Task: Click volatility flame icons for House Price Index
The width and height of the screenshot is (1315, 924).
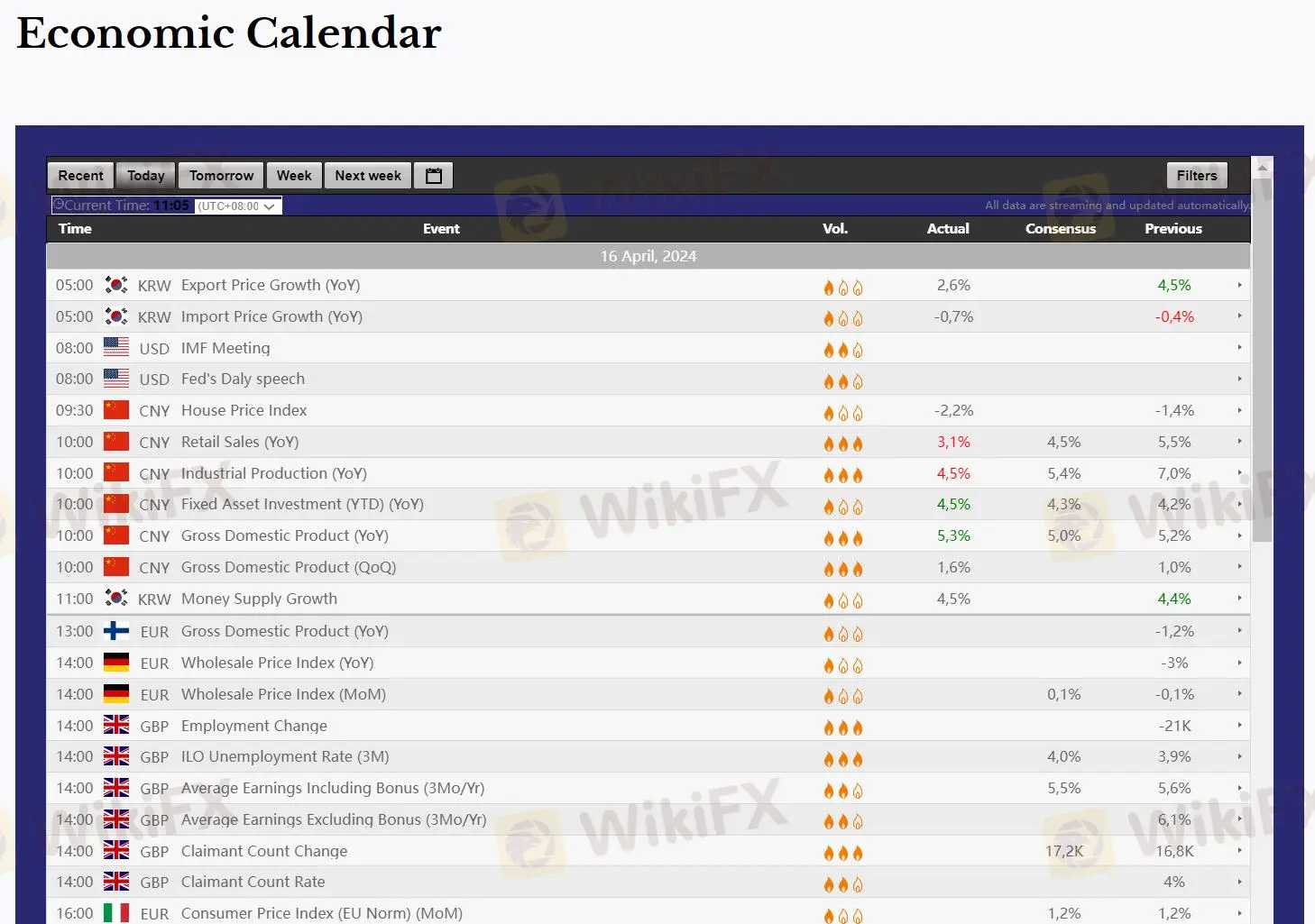Action: point(842,412)
